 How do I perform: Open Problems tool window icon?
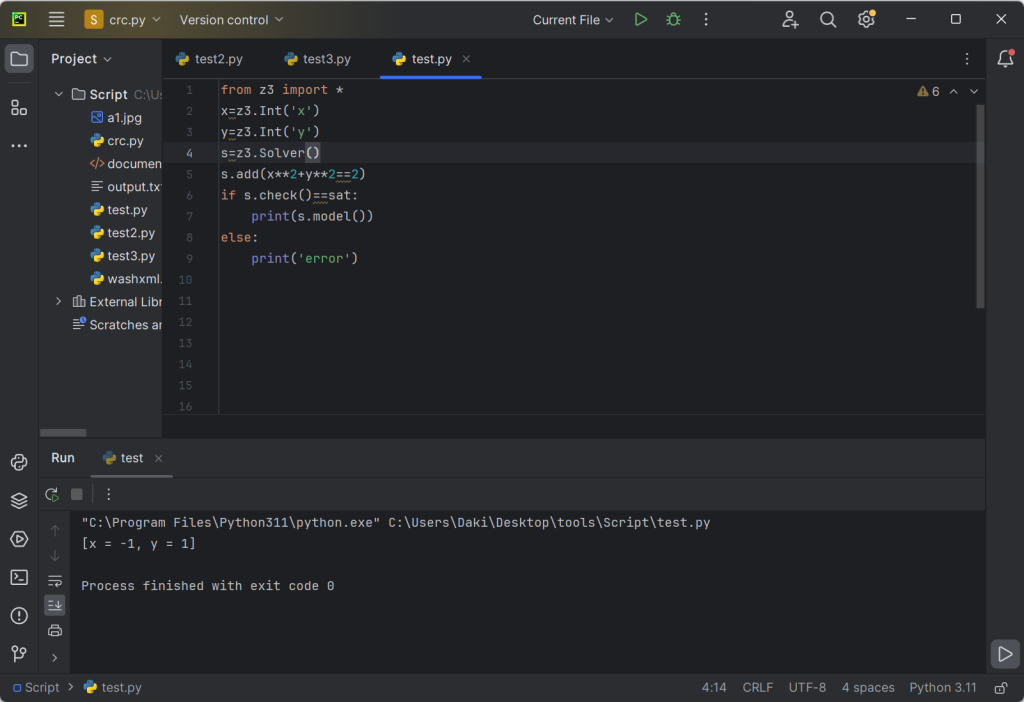(x=19, y=615)
